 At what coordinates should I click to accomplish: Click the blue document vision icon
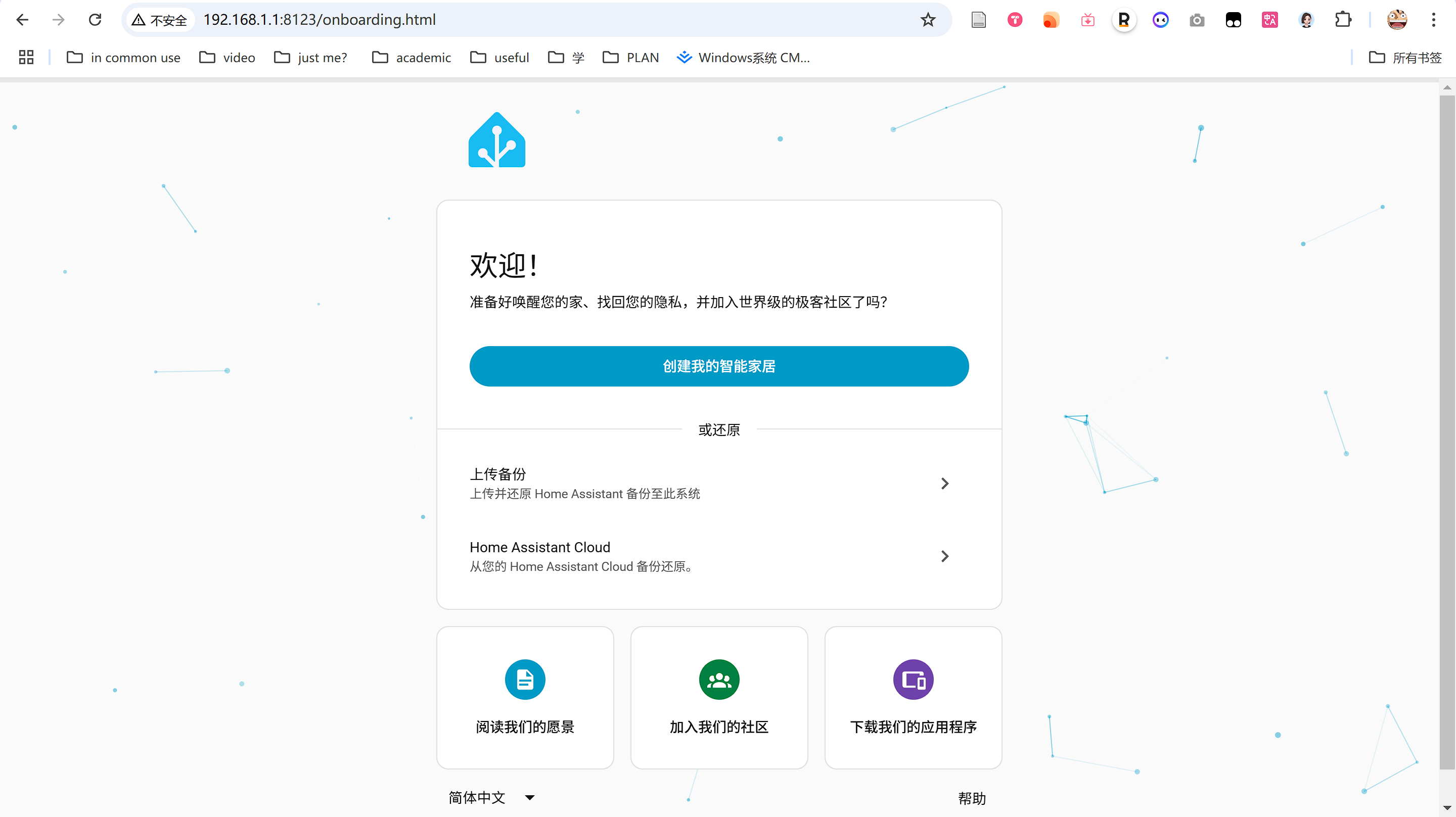point(525,679)
